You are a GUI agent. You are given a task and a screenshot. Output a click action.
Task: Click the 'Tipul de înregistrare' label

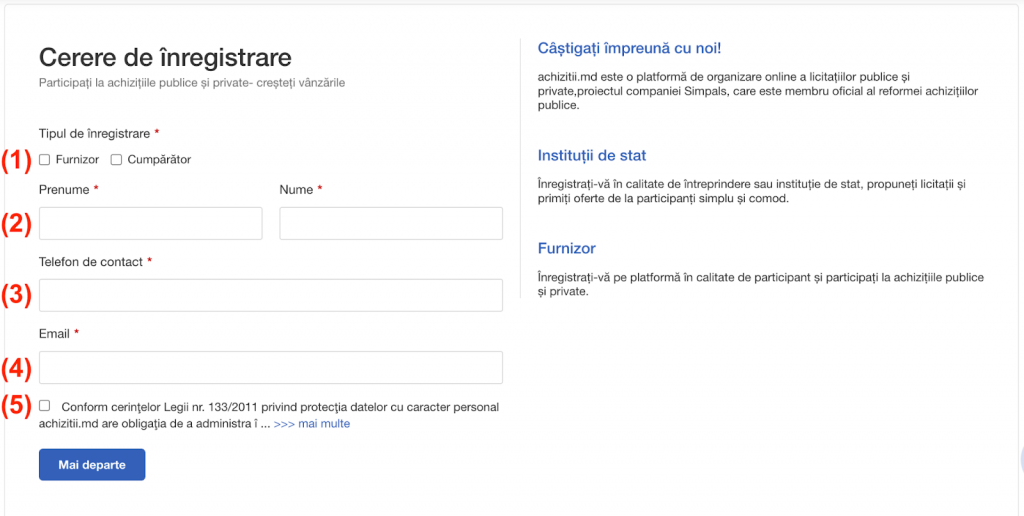point(94,133)
